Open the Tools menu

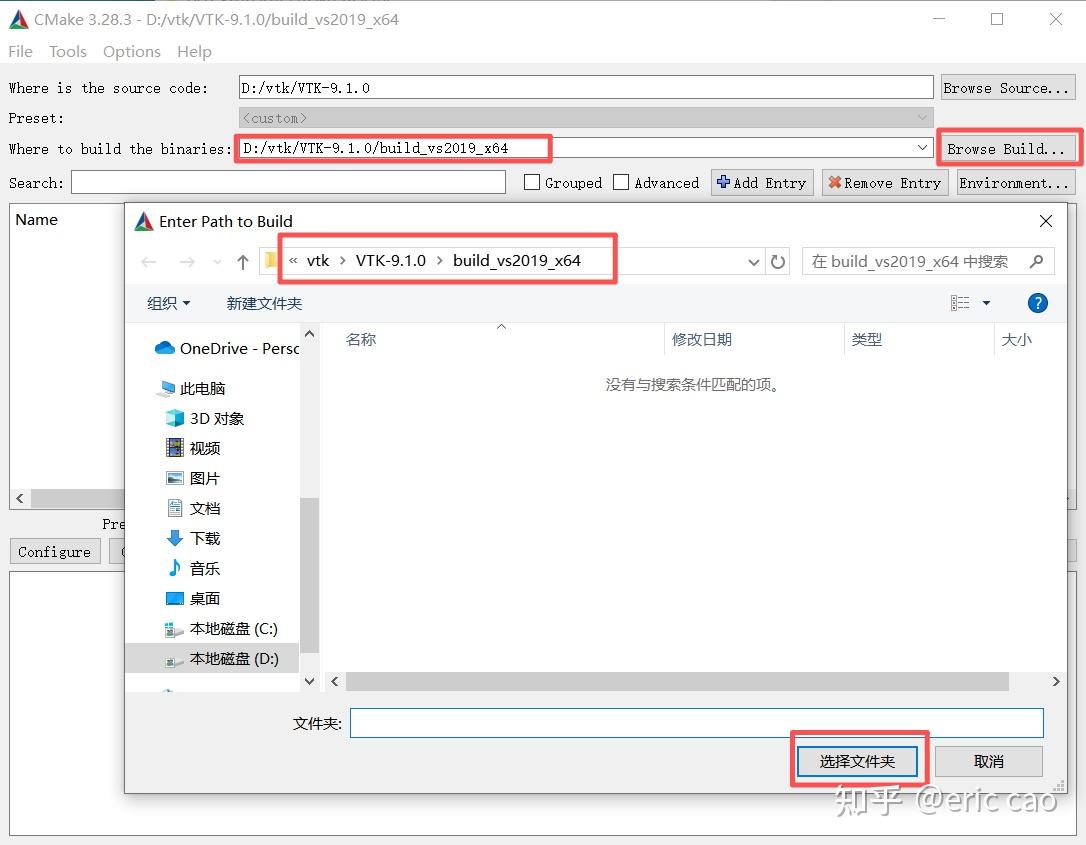[x=67, y=51]
